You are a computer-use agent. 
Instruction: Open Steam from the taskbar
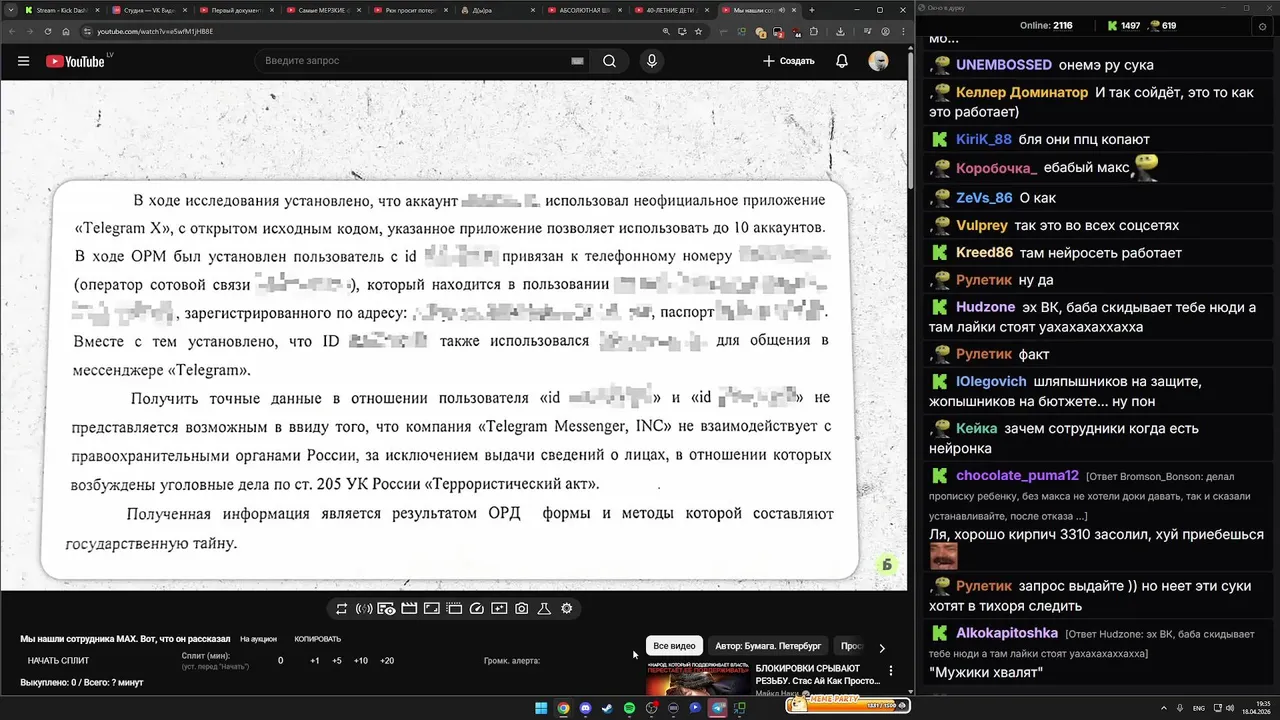[x=607, y=708]
